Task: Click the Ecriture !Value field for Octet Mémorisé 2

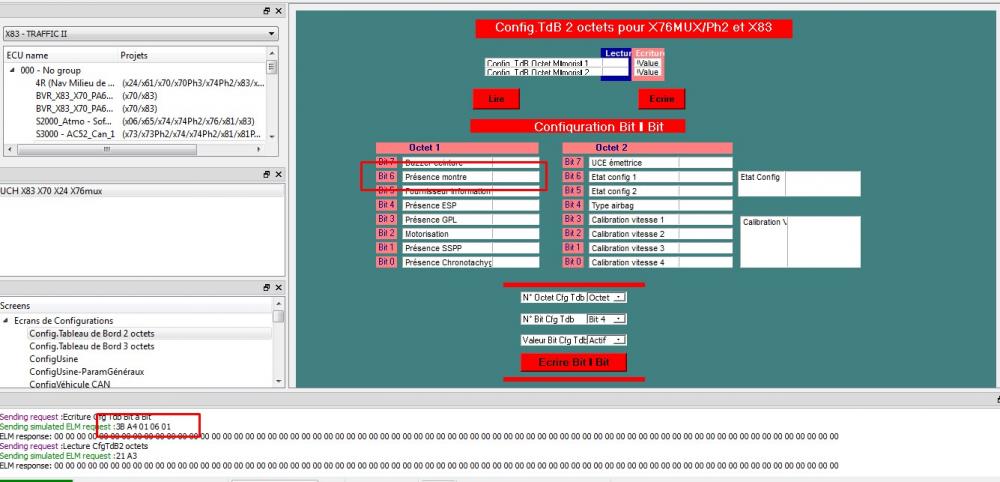Action: [x=647, y=73]
